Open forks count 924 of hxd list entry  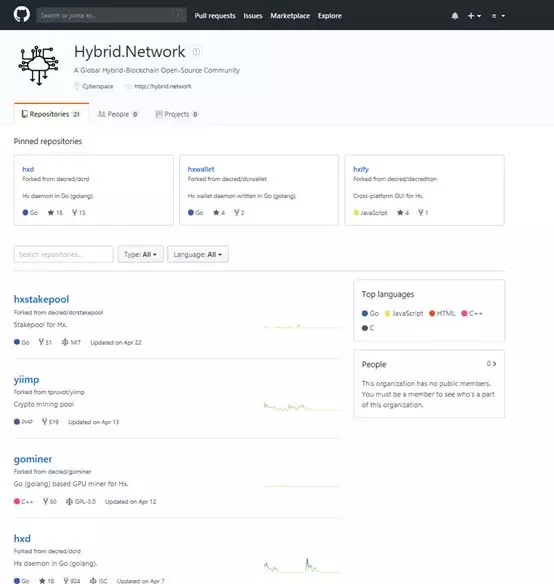[72, 581]
